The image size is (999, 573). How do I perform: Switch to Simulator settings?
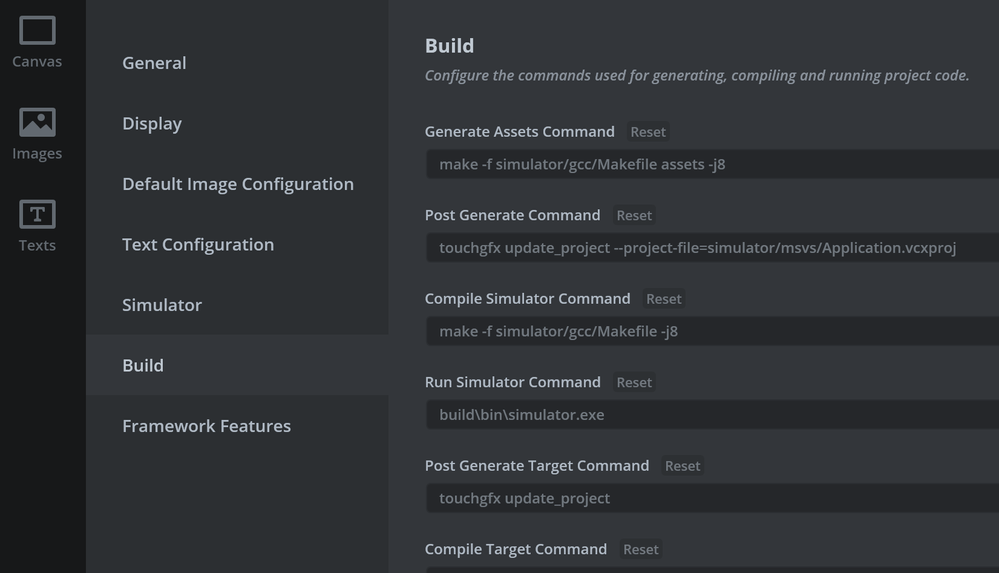click(237, 305)
